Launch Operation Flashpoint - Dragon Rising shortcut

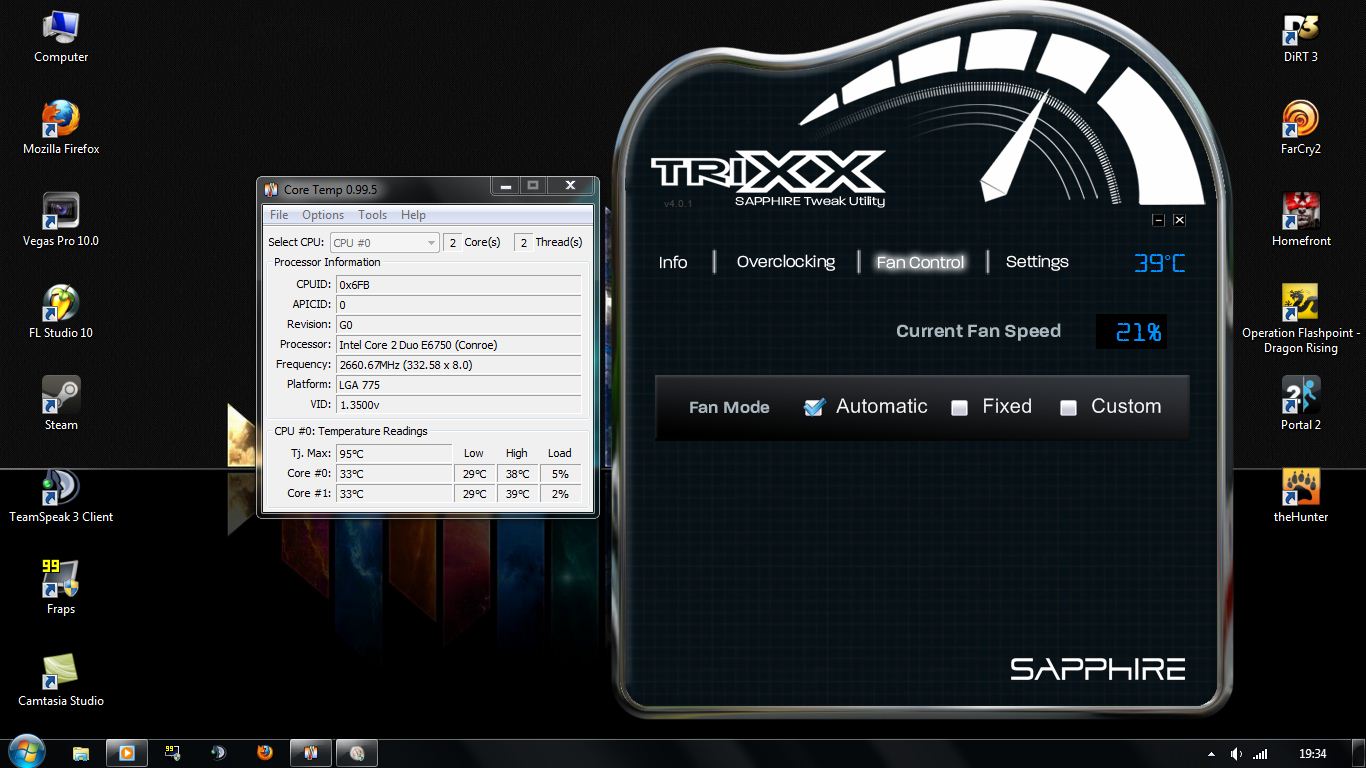click(1301, 320)
